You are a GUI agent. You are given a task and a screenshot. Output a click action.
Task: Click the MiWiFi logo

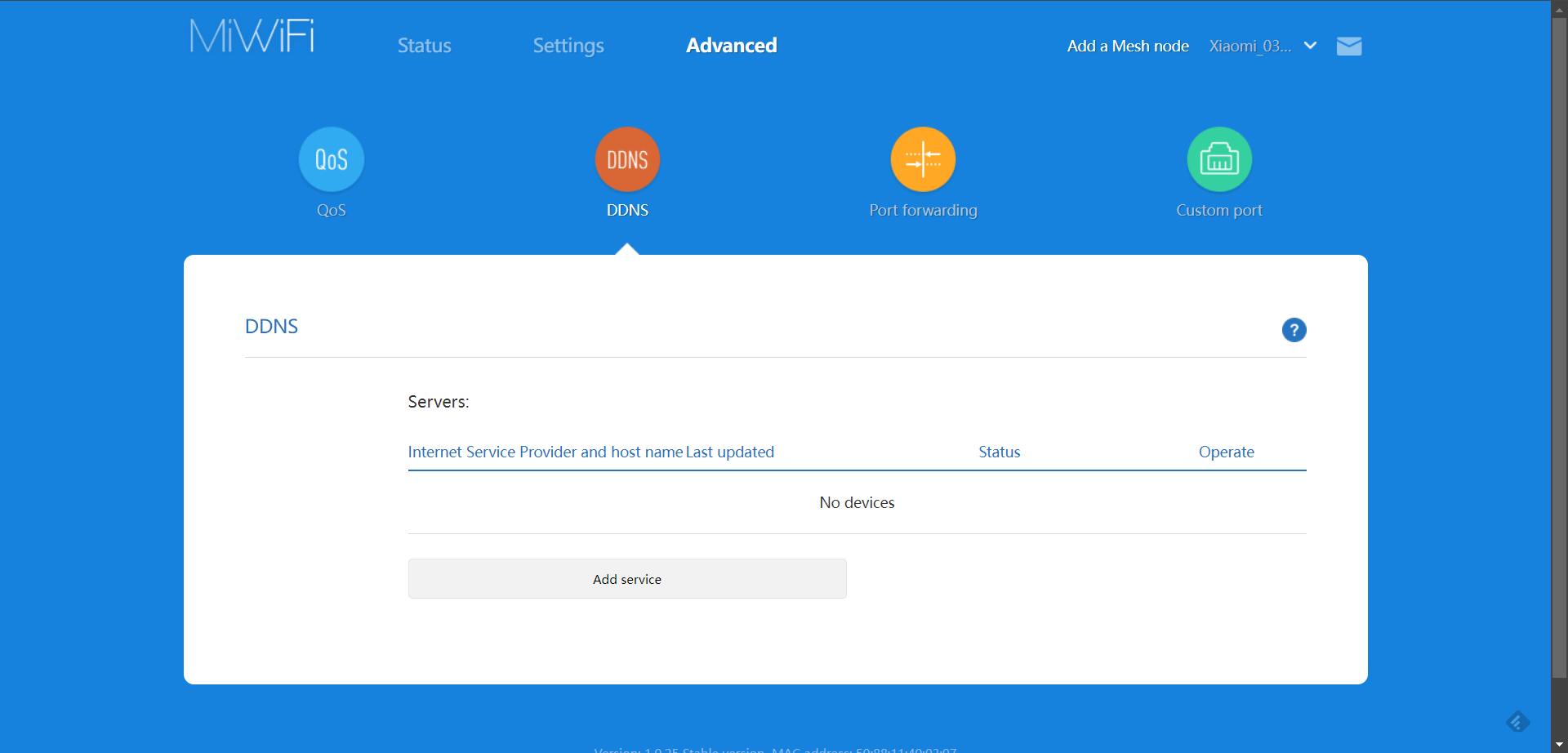pyautogui.click(x=252, y=37)
